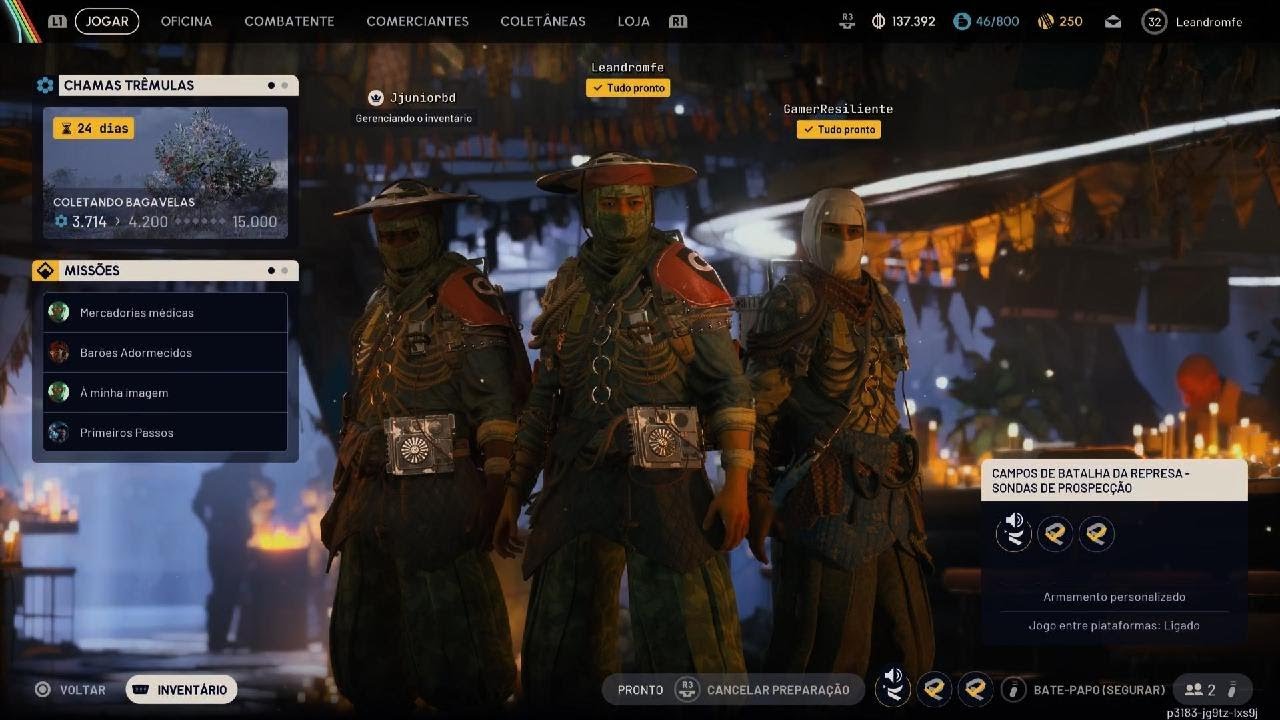Image resolution: width=1280 pixels, height=720 pixels.
Task: Click the gear icon beside CHAMAS TRÊMULAS
Action: (x=45, y=85)
